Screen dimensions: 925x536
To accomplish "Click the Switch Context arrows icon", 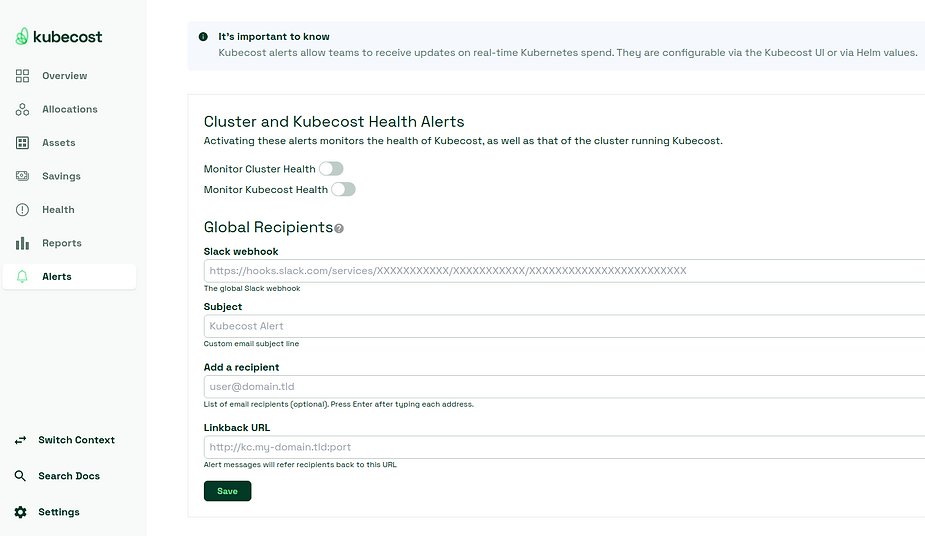I will 21,440.
